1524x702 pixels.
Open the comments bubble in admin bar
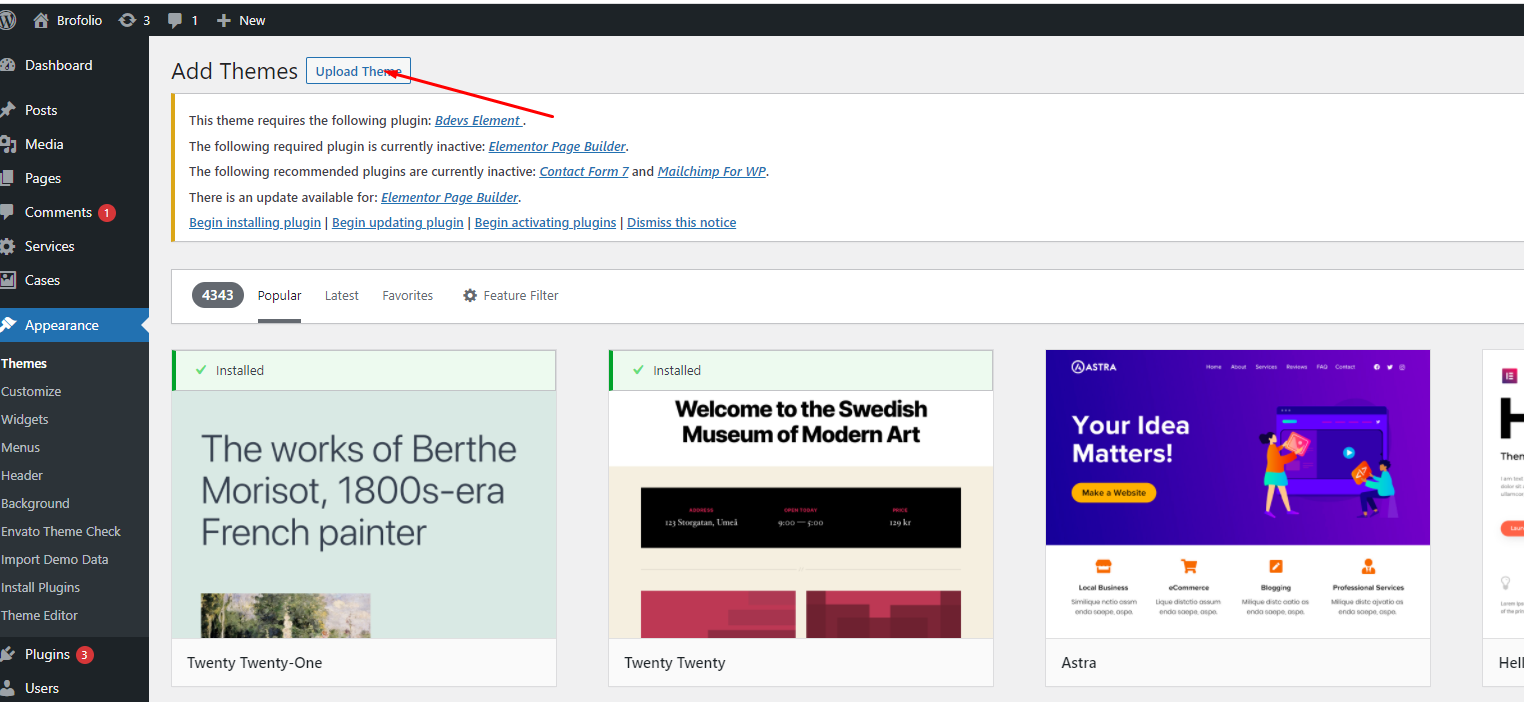(176, 20)
